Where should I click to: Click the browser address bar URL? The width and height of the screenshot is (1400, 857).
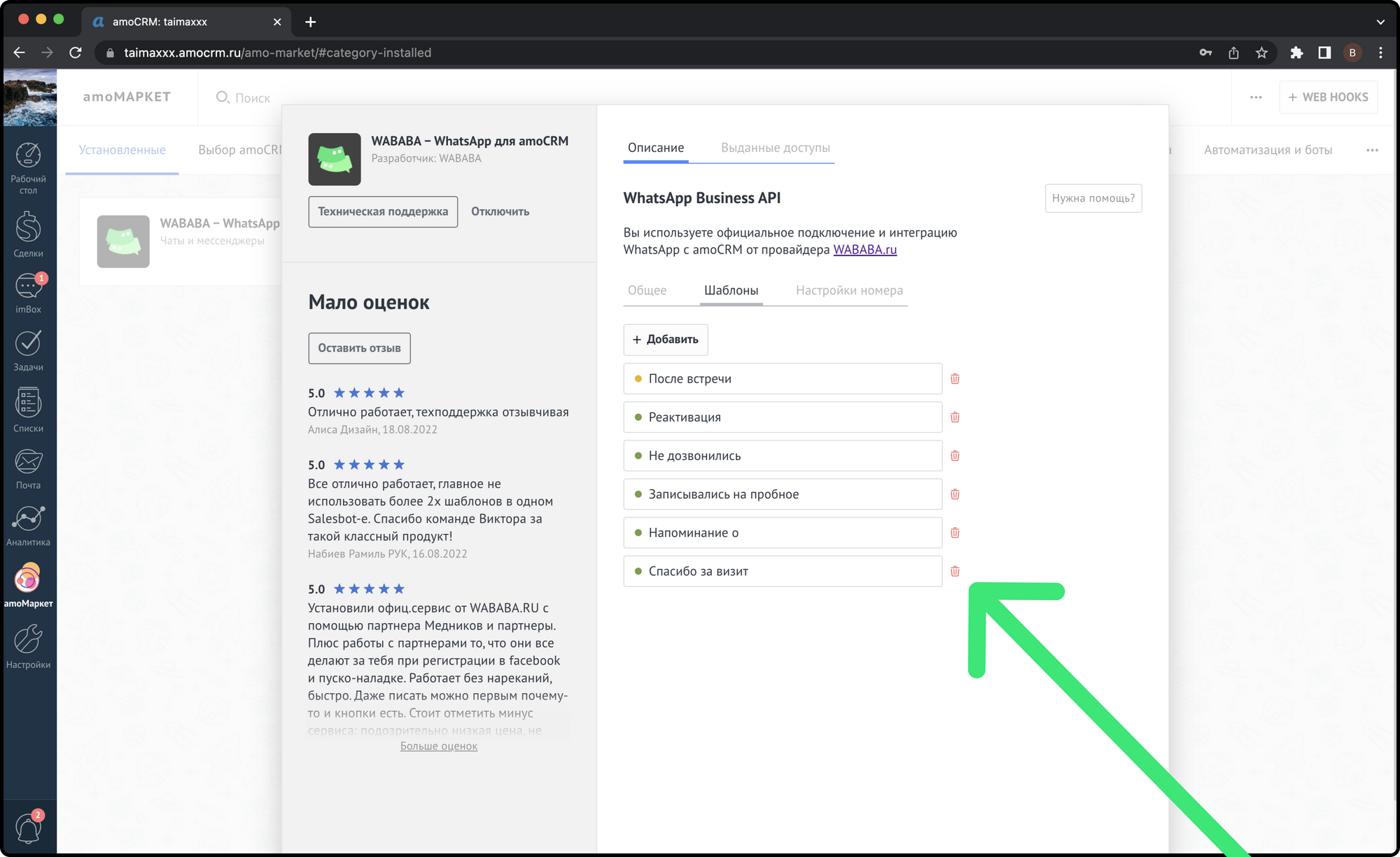277,53
